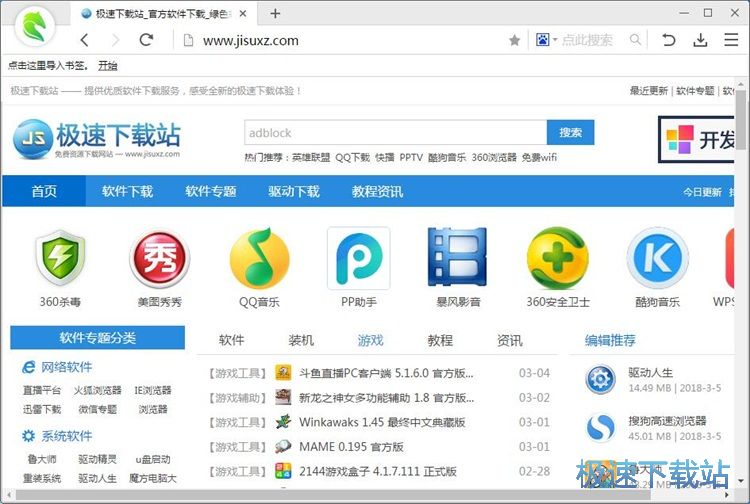The width and height of the screenshot is (750, 504).
Task: Click hot recommendation 英雄联盟
Action: 311,157
